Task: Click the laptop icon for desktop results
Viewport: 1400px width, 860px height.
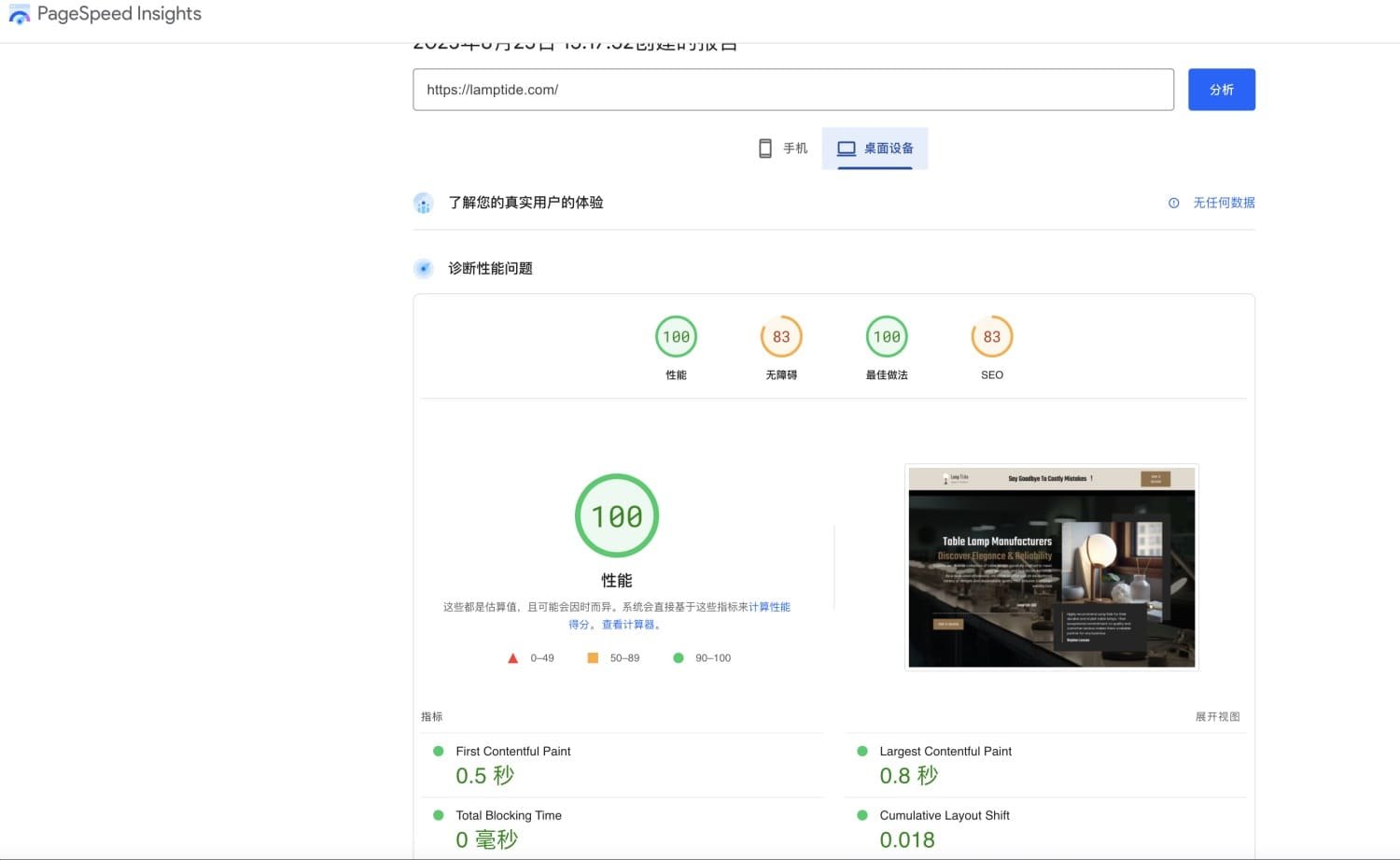Action: (846, 148)
